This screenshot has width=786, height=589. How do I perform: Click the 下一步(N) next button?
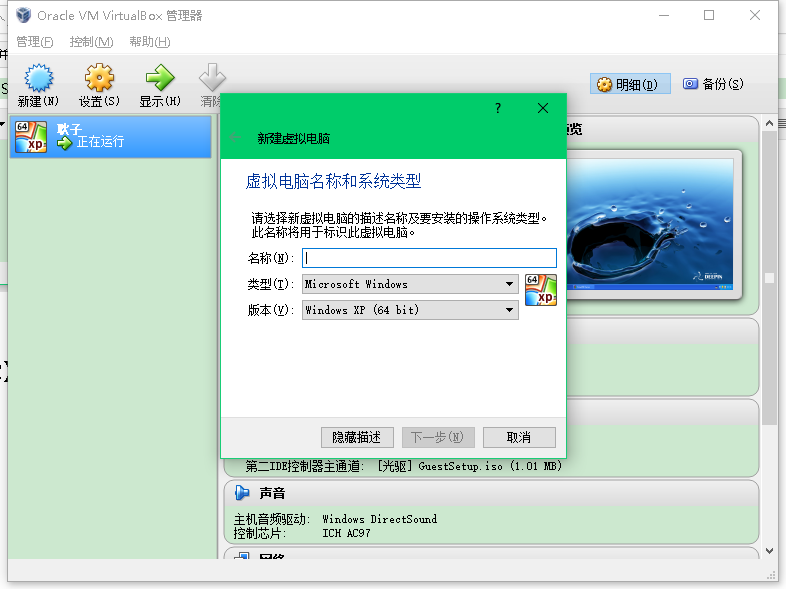pyautogui.click(x=438, y=437)
